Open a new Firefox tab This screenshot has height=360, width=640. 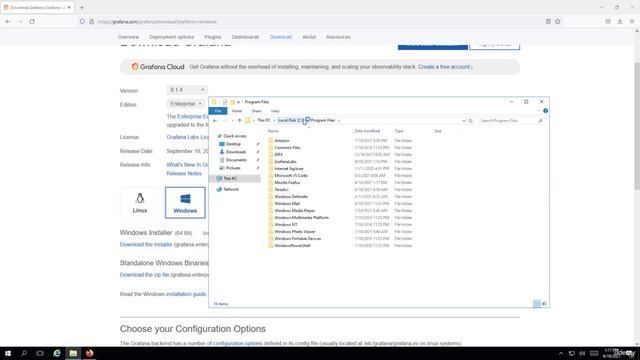(x=82, y=7)
